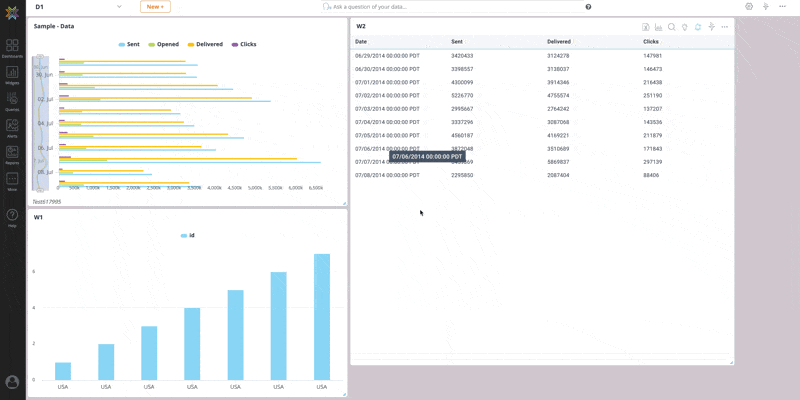Image resolution: width=800 pixels, height=400 pixels.
Task: Toggle the Clicks series in chart legend
Action: point(244,44)
